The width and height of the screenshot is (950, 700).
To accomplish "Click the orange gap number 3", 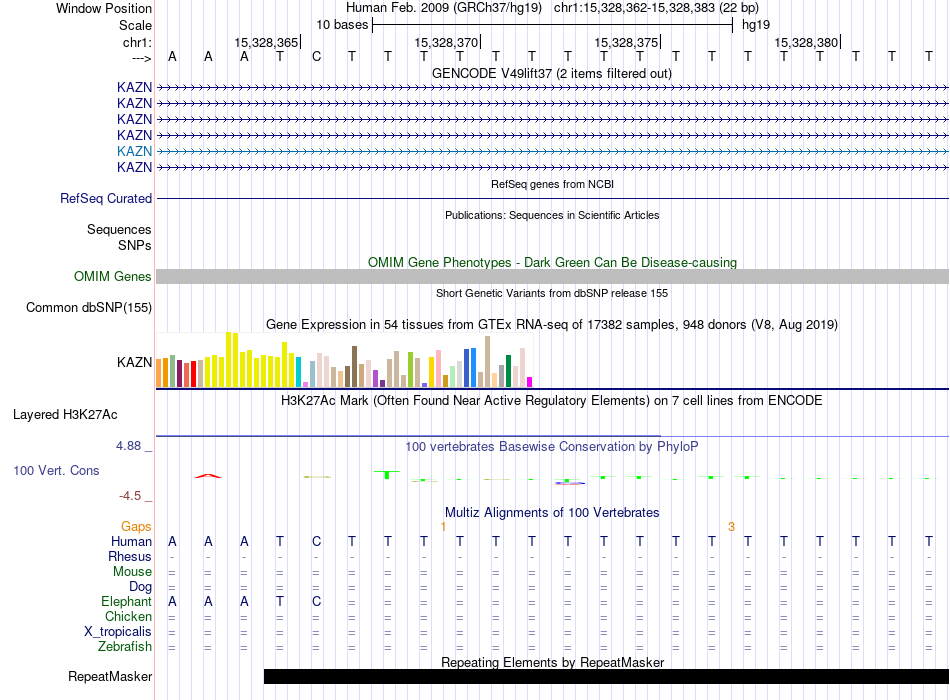I will (731, 526).
